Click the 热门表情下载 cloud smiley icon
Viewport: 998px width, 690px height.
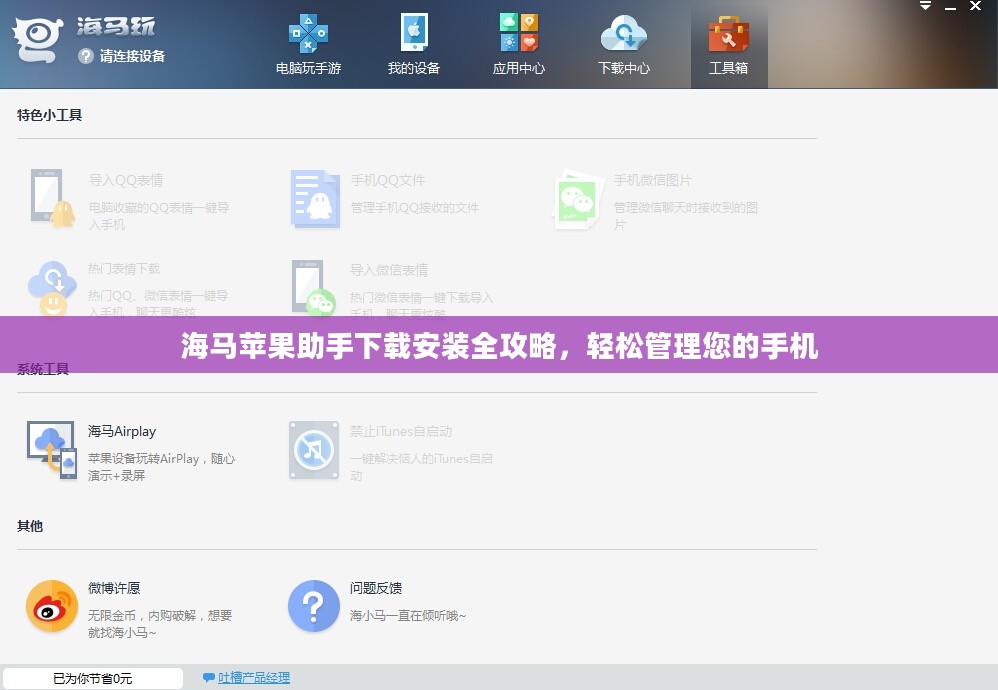coord(52,288)
